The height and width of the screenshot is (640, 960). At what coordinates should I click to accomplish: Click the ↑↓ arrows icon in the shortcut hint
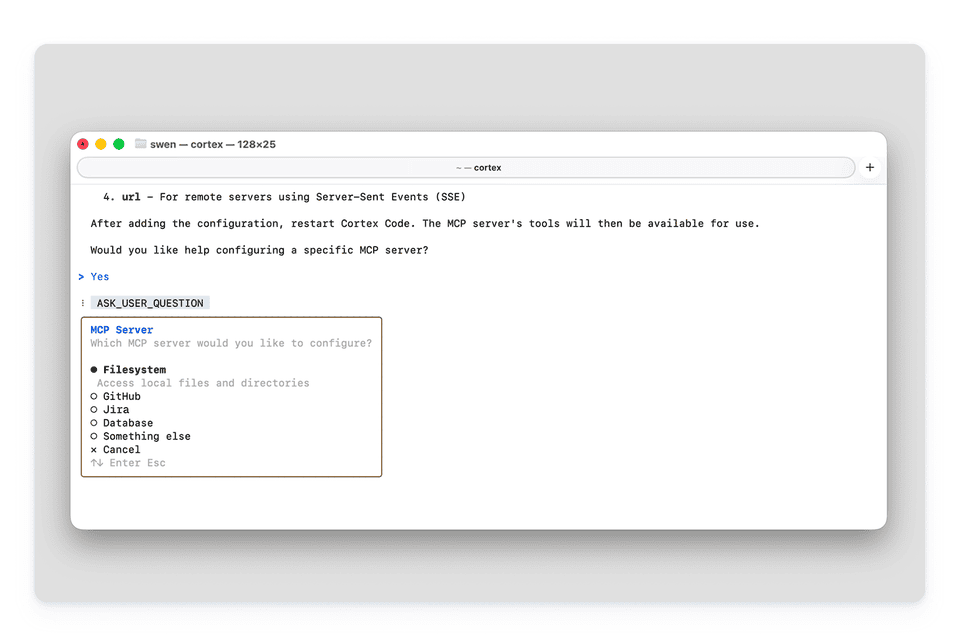[x=96, y=462]
